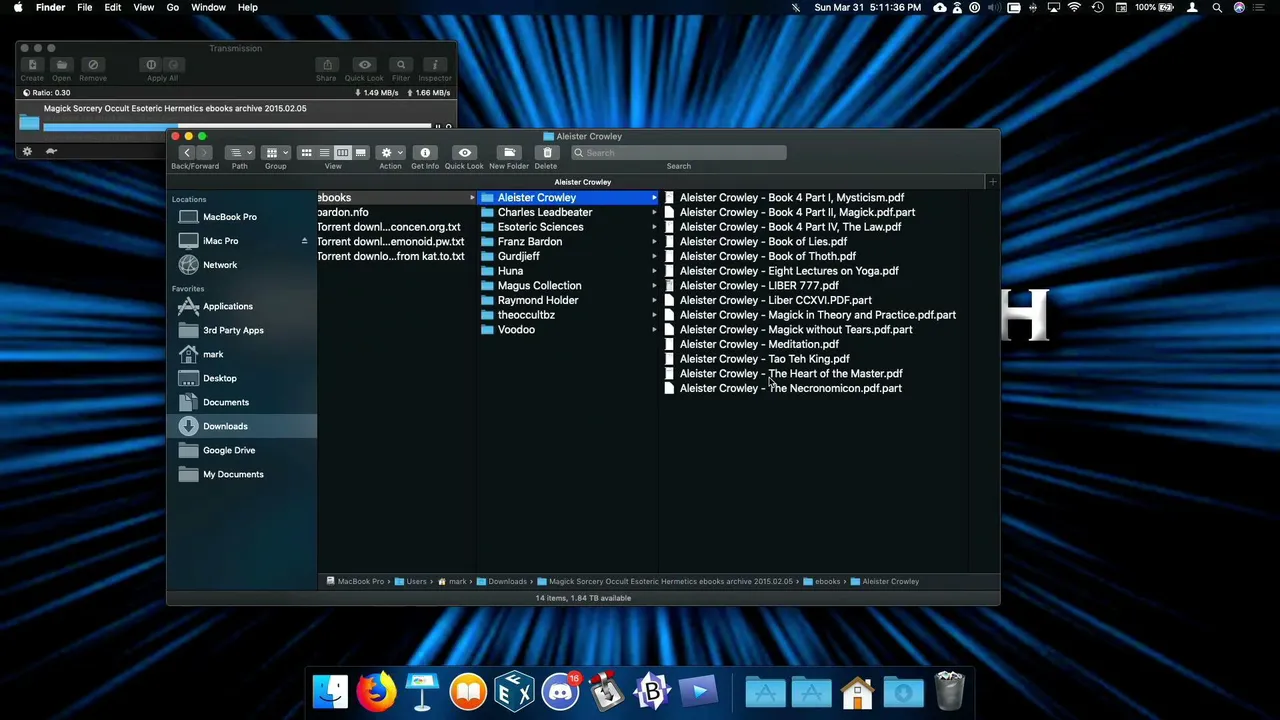This screenshot has height=720, width=1280.
Task: Select Downloads in the sidebar
Action: click(x=241, y=426)
